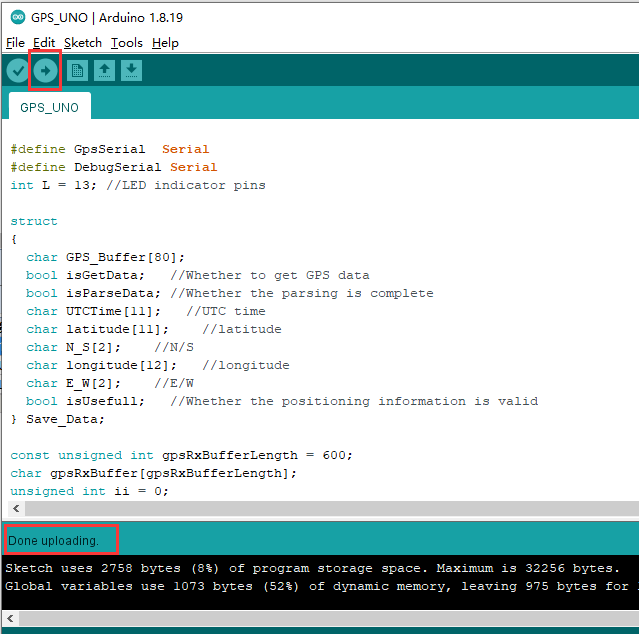Click the 'int L = 13;' code line
This screenshot has width=639, height=634.
coord(53,185)
